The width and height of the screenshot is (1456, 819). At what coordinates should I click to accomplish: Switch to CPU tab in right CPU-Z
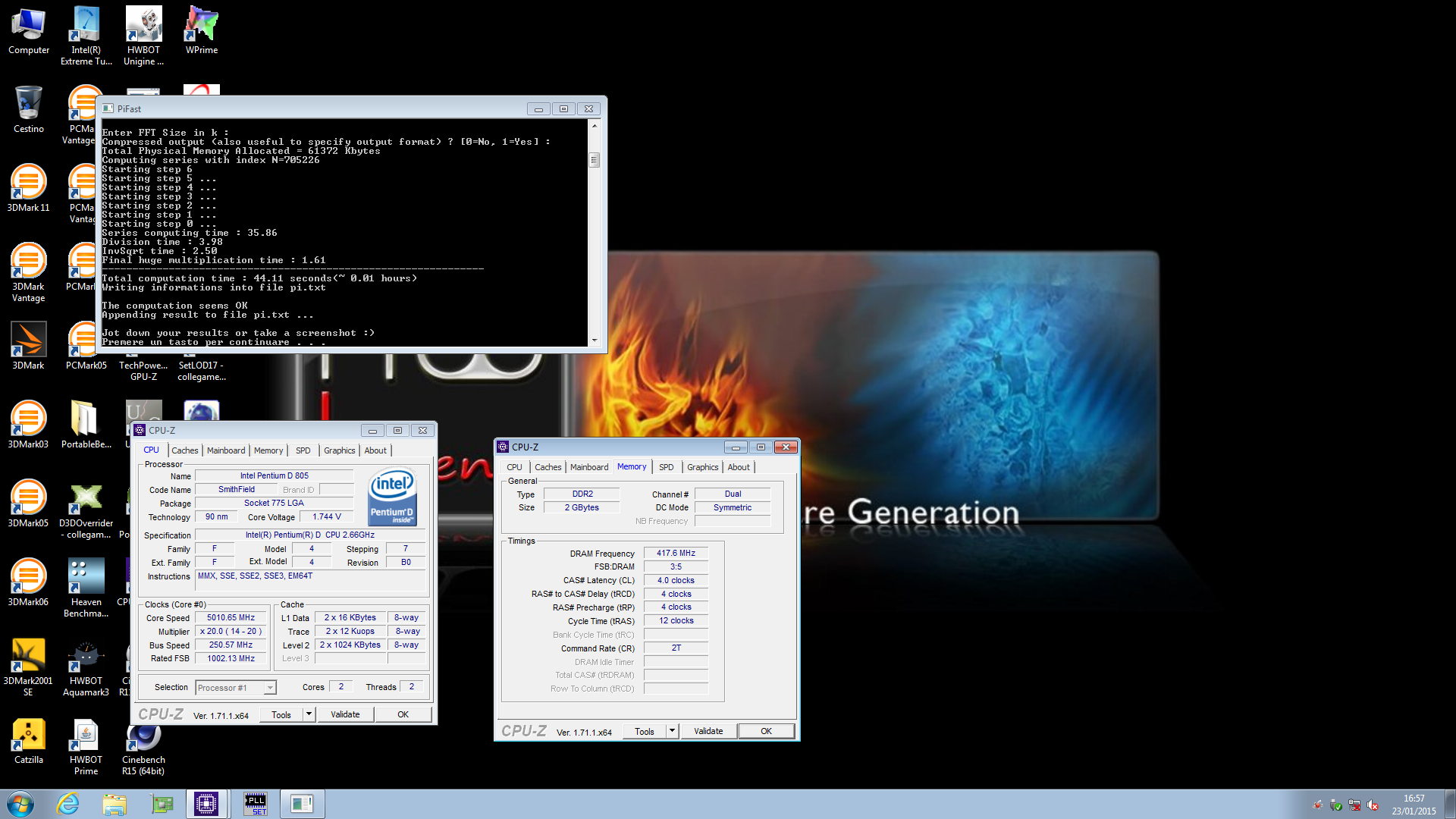pos(514,467)
